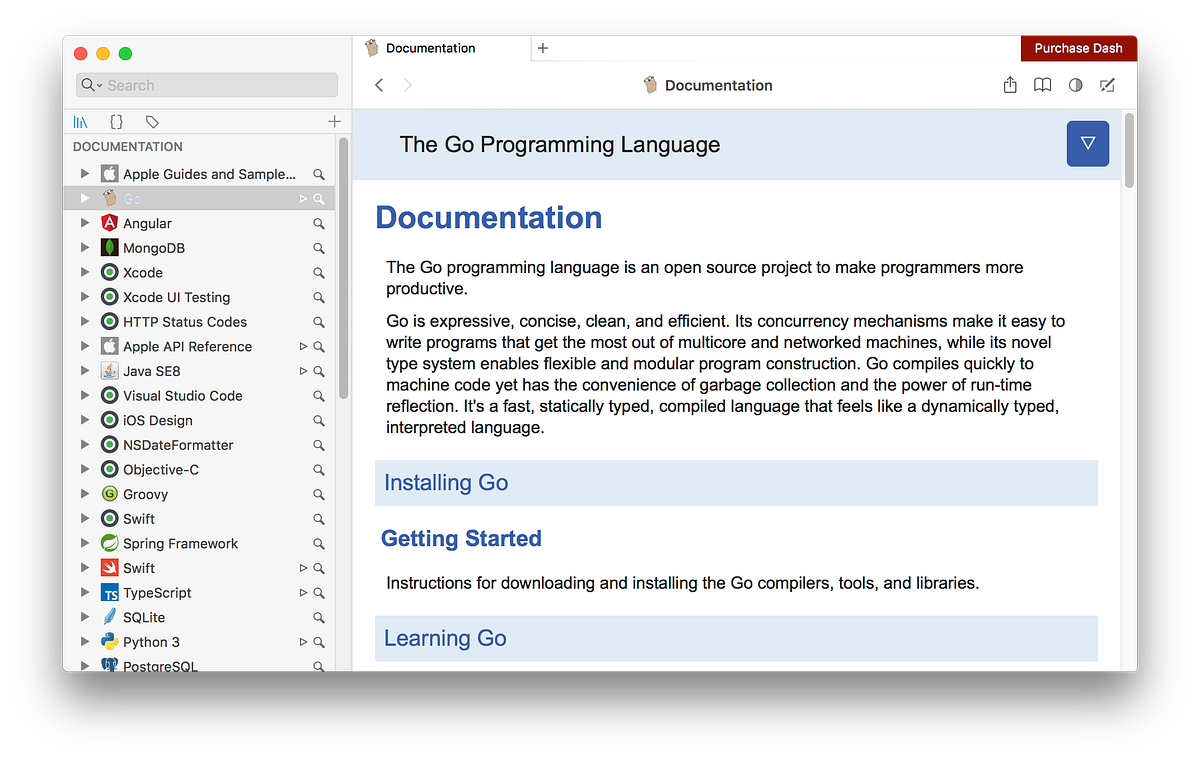Screen dimensions: 1200x761
Task: Switch to the Documentation tab
Action: click(432, 47)
